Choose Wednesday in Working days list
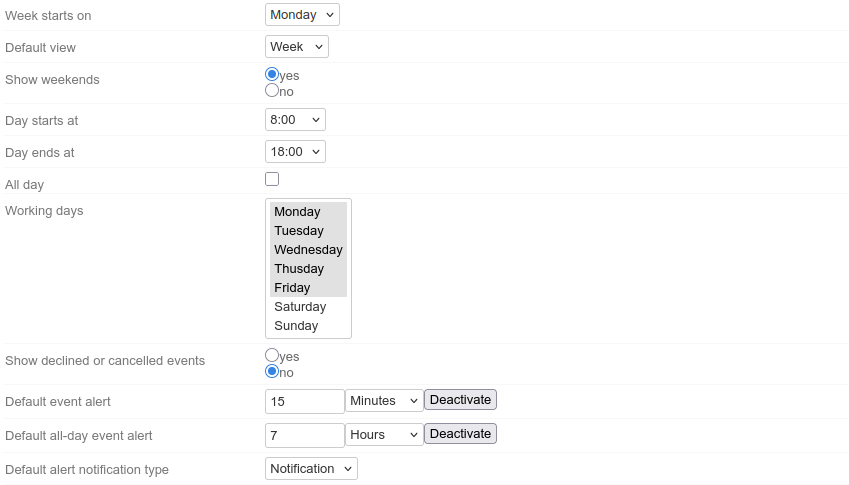Image resolution: width=849 pixels, height=485 pixels. (308, 250)
